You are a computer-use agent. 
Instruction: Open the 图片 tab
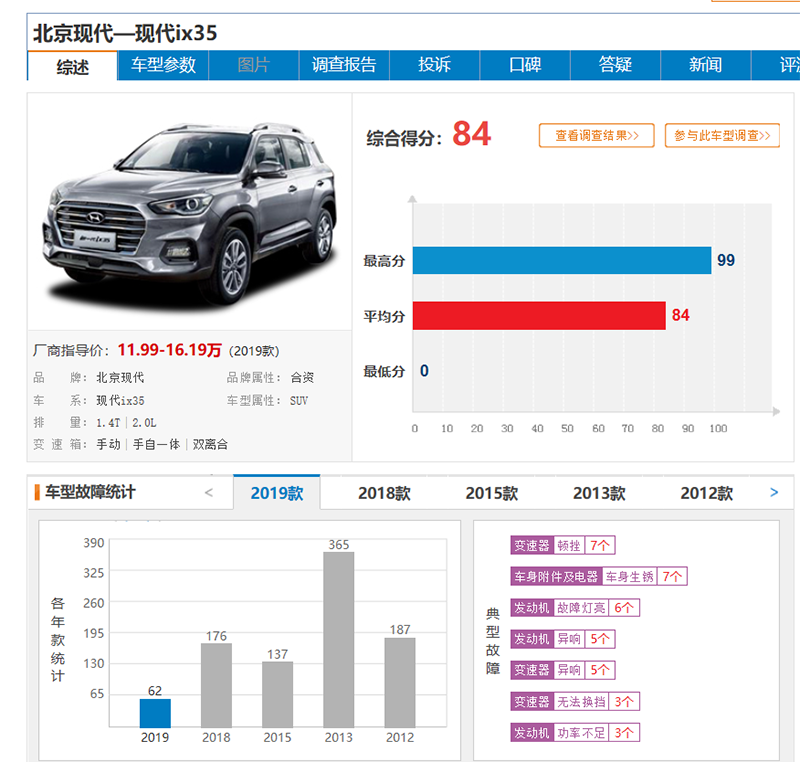pos(254,65)
